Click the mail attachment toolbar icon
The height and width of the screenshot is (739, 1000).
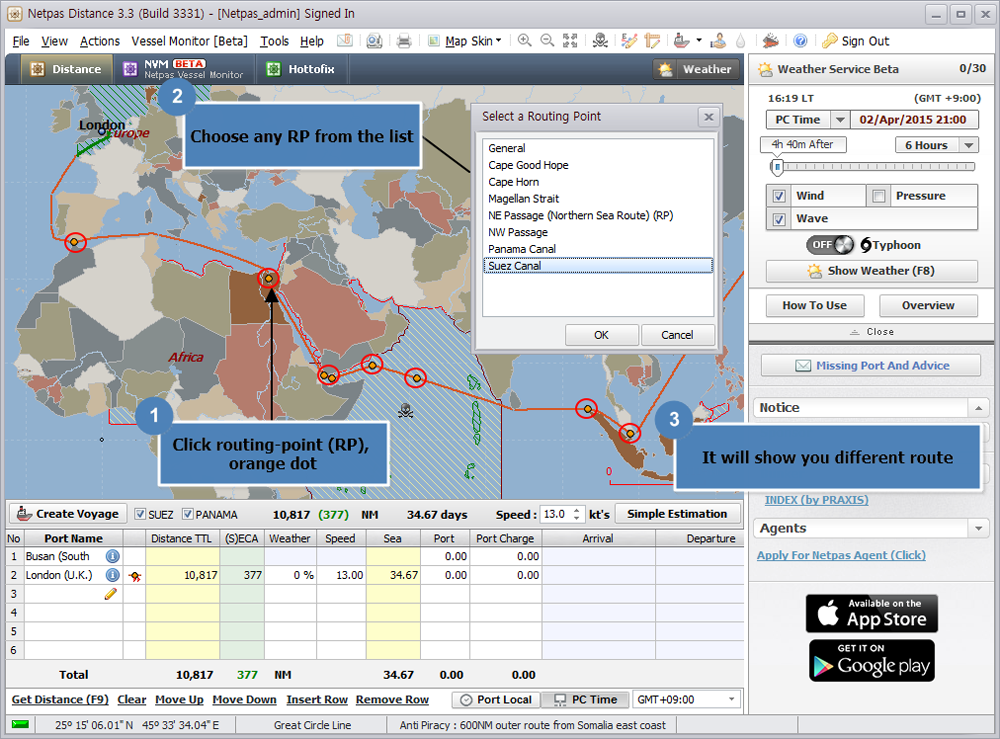(x=344, y=41)
